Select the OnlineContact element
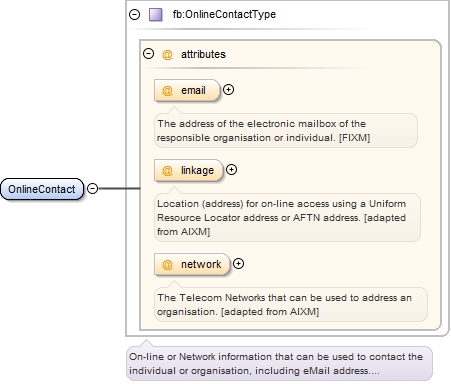The width and height of the screenshot is (451, 384). [x=42, y=189]
